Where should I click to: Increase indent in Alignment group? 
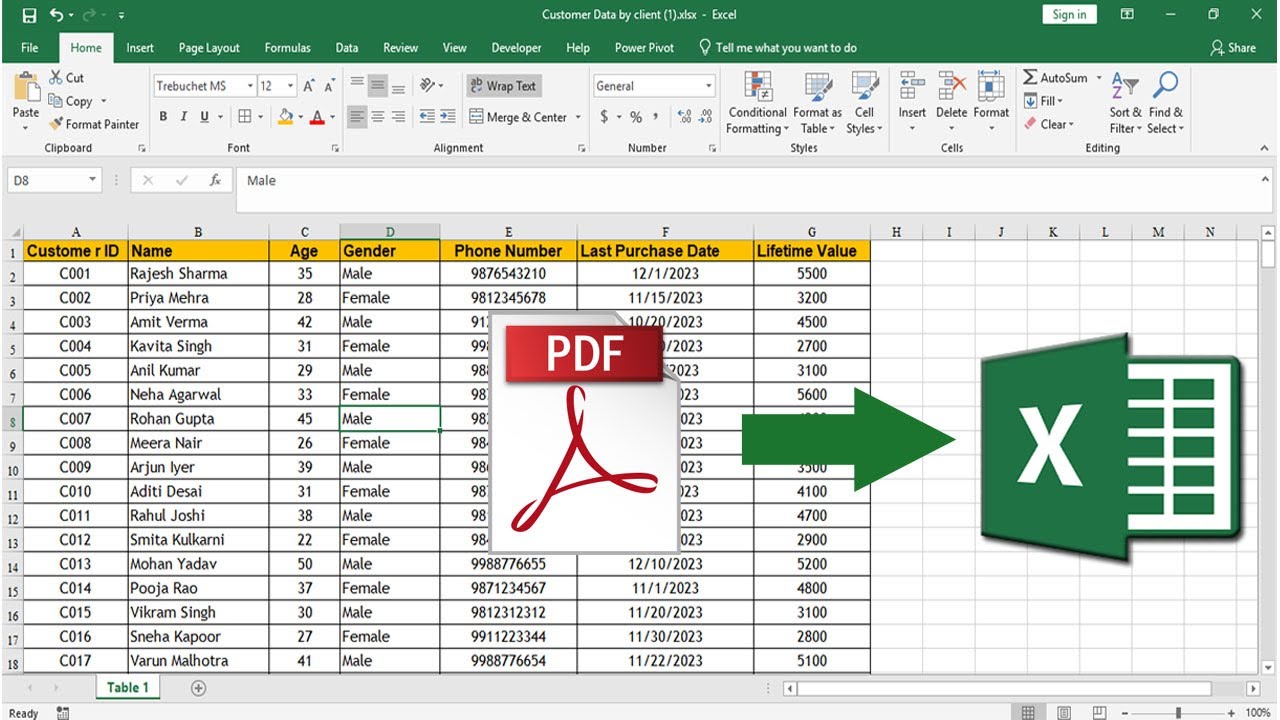point(448,117)
